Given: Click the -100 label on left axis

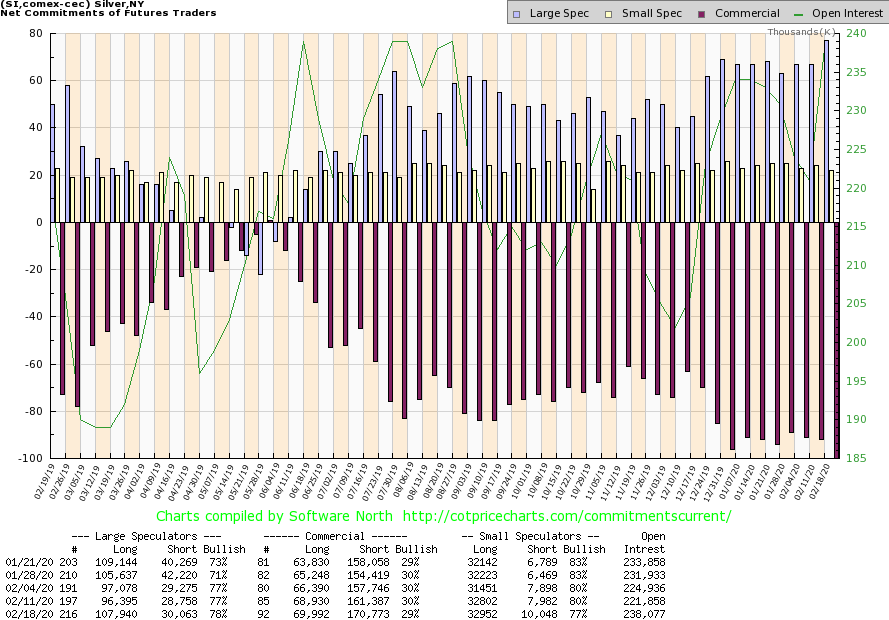Looking at the screenshot, I should coord(35,458).
